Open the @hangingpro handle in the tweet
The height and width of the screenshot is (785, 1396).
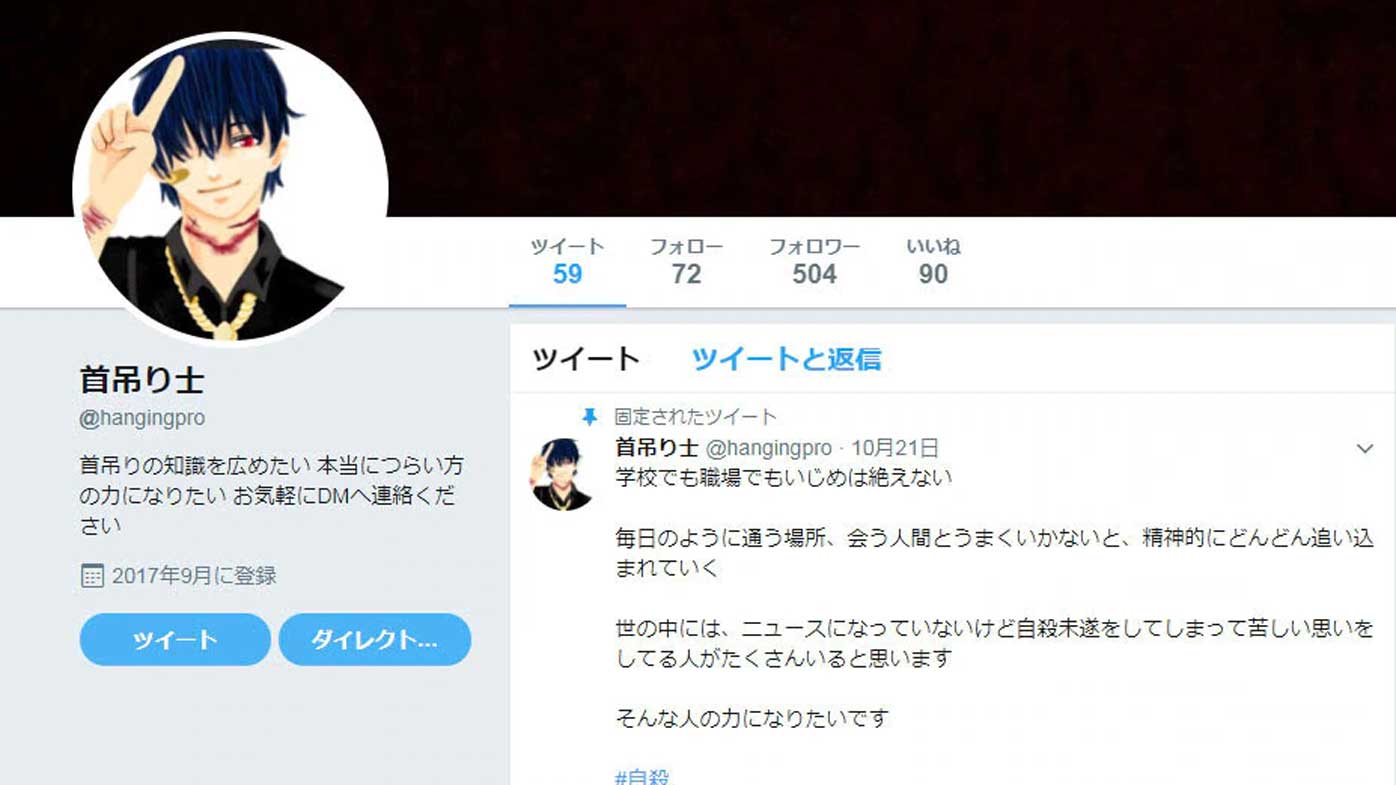coord(769,448)
